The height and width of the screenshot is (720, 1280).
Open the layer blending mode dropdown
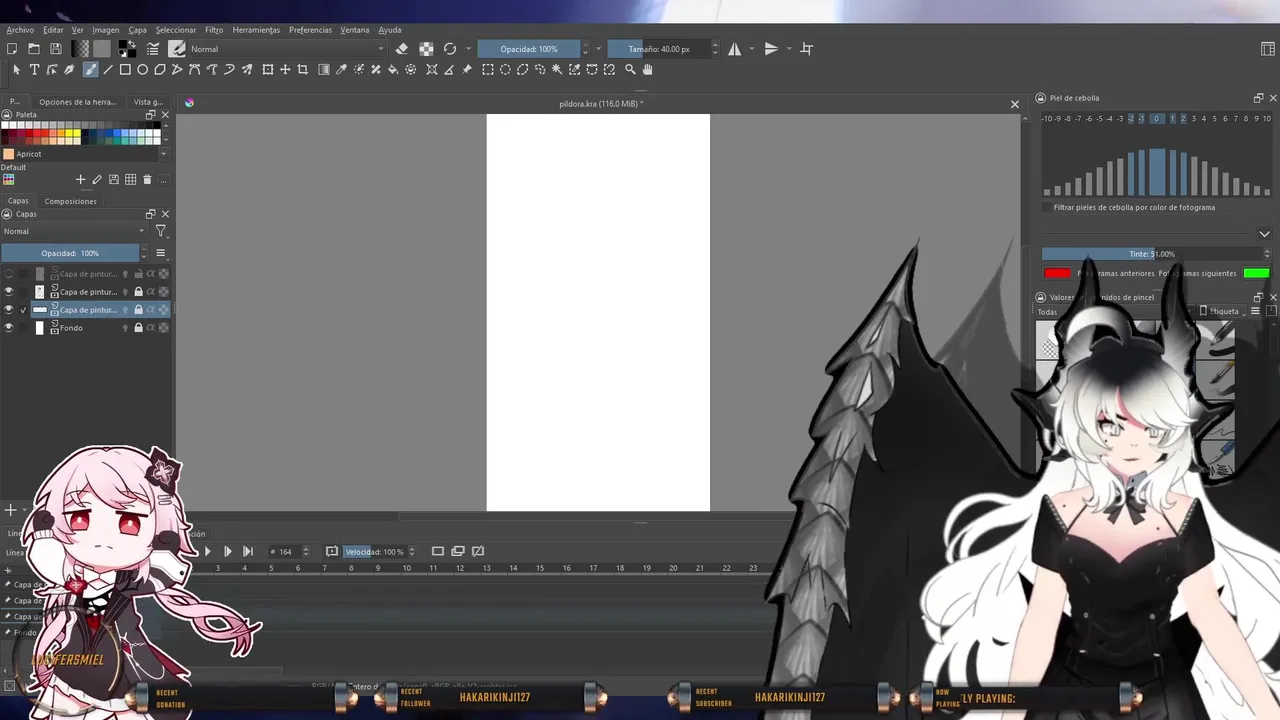[x=75, y=231]
